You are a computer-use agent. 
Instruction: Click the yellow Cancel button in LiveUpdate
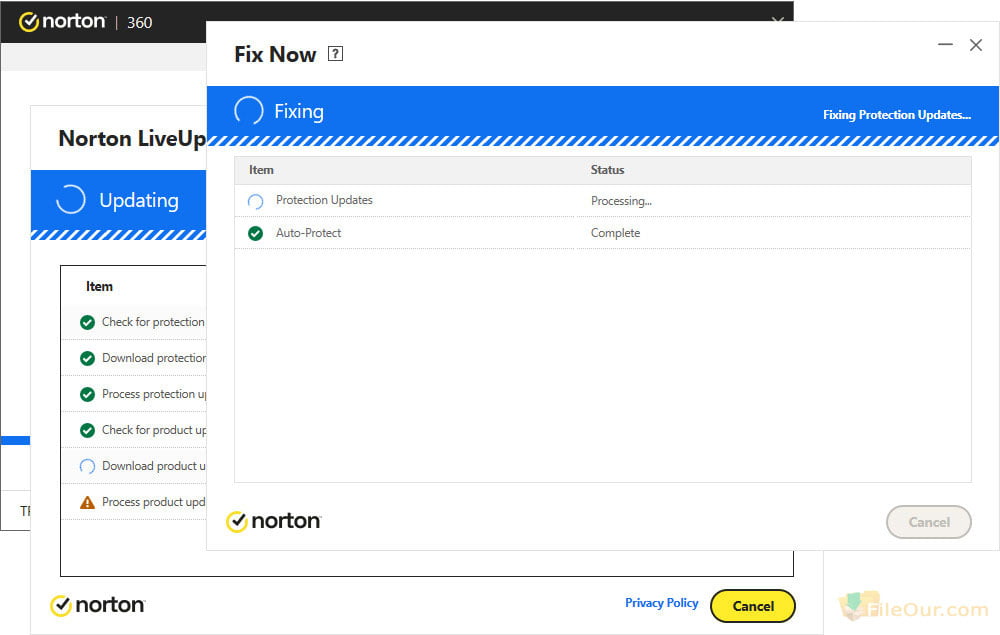[753, 606]
